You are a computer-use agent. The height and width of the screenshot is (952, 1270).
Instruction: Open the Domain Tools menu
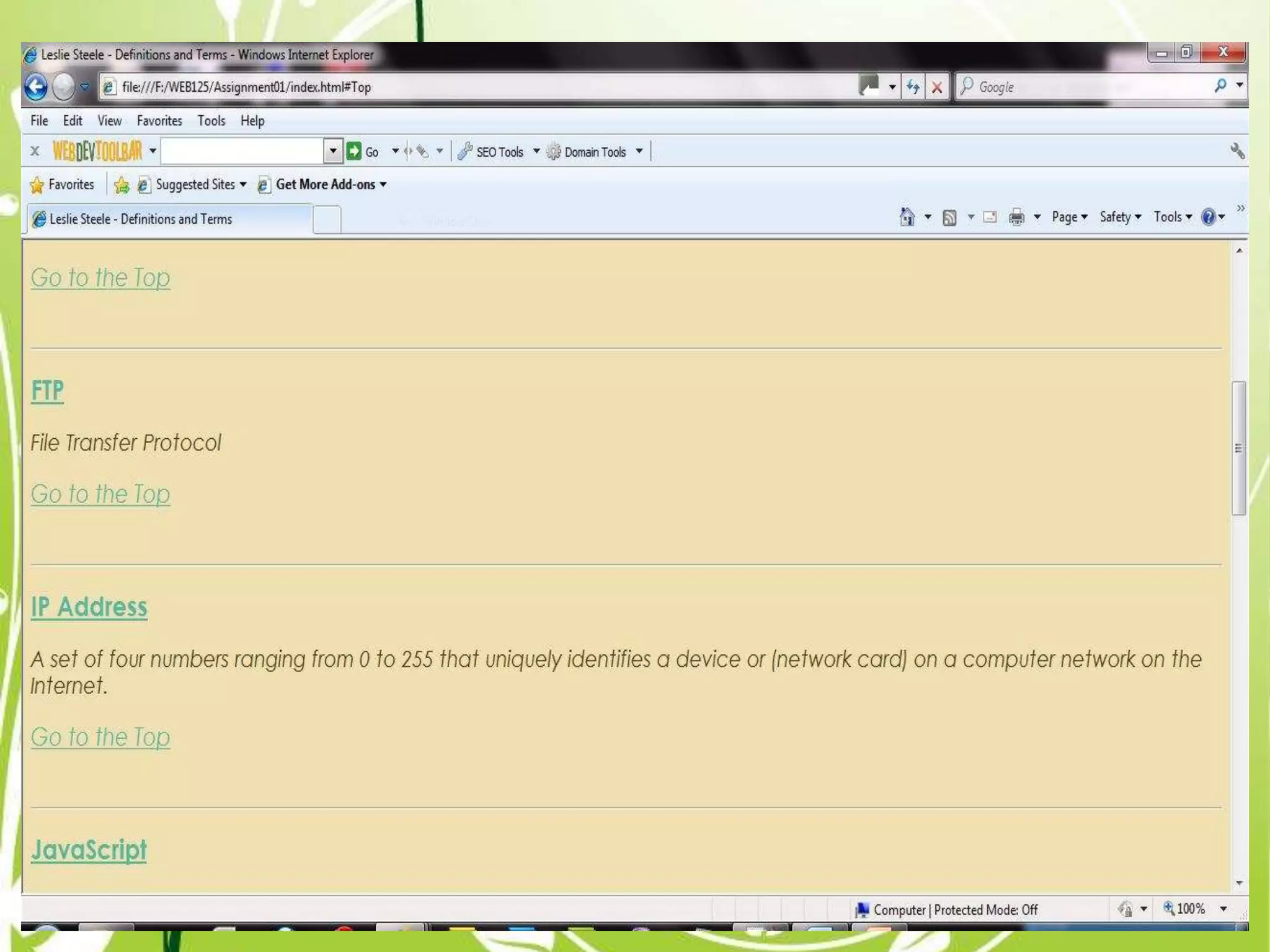point(594,151)
